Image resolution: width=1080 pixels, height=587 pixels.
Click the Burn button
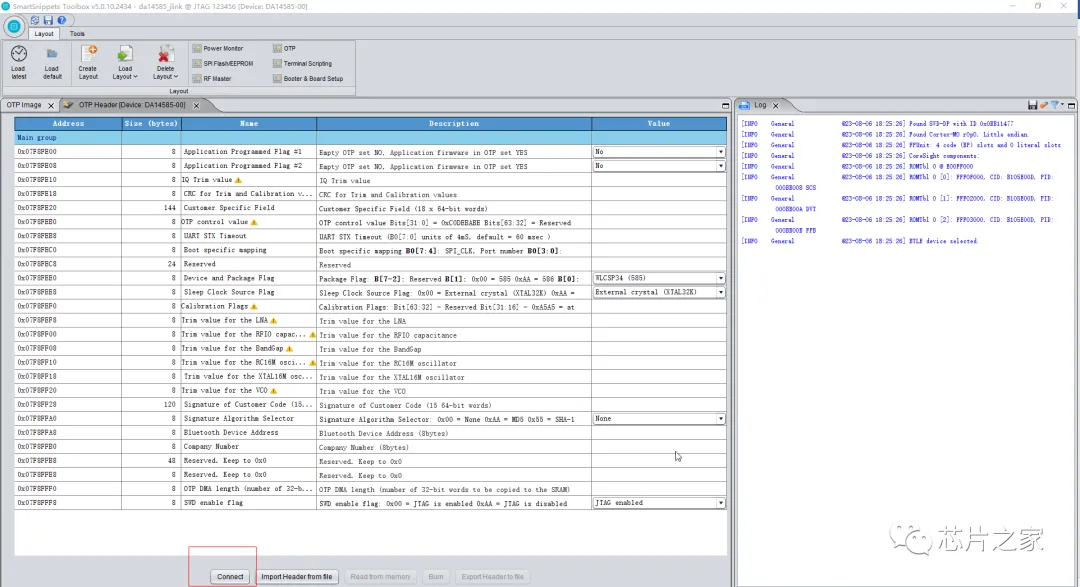point(436,577)
